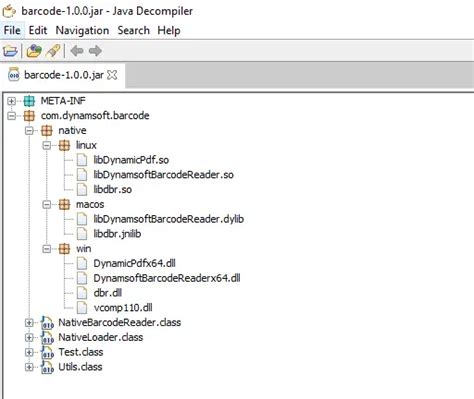This screenshot has height=399, width=474.
Task: Open Test.class label
Action: tap(81, 352)
